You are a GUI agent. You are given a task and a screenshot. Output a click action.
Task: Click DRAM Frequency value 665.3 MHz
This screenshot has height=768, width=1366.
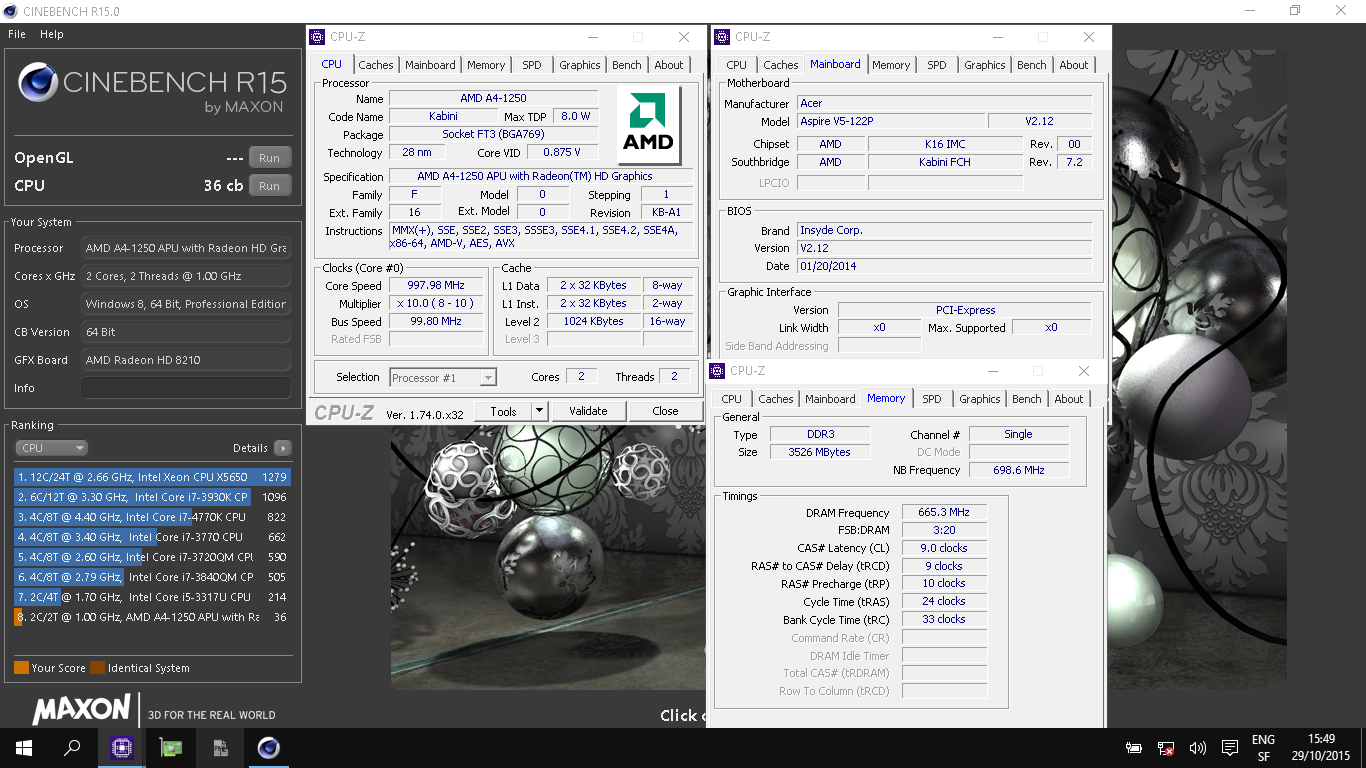pos(944,513)
